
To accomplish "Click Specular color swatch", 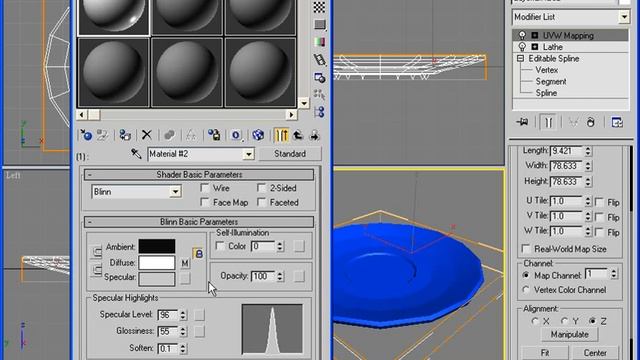I will click(x=157, y=279).
